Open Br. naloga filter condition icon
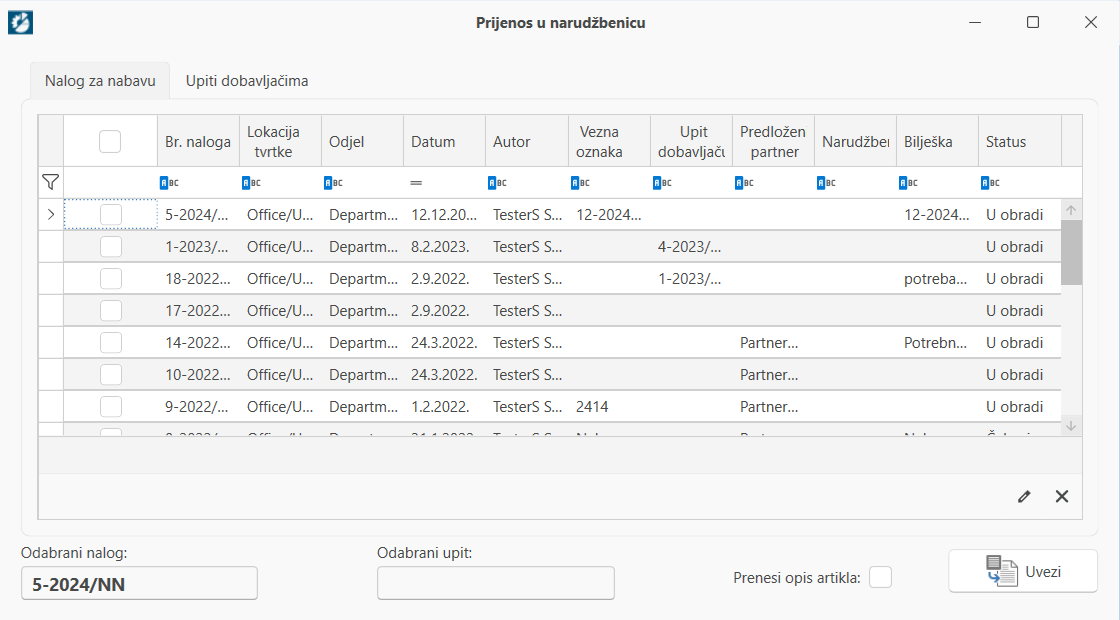 pyautogui.click(x=169, y=183)
